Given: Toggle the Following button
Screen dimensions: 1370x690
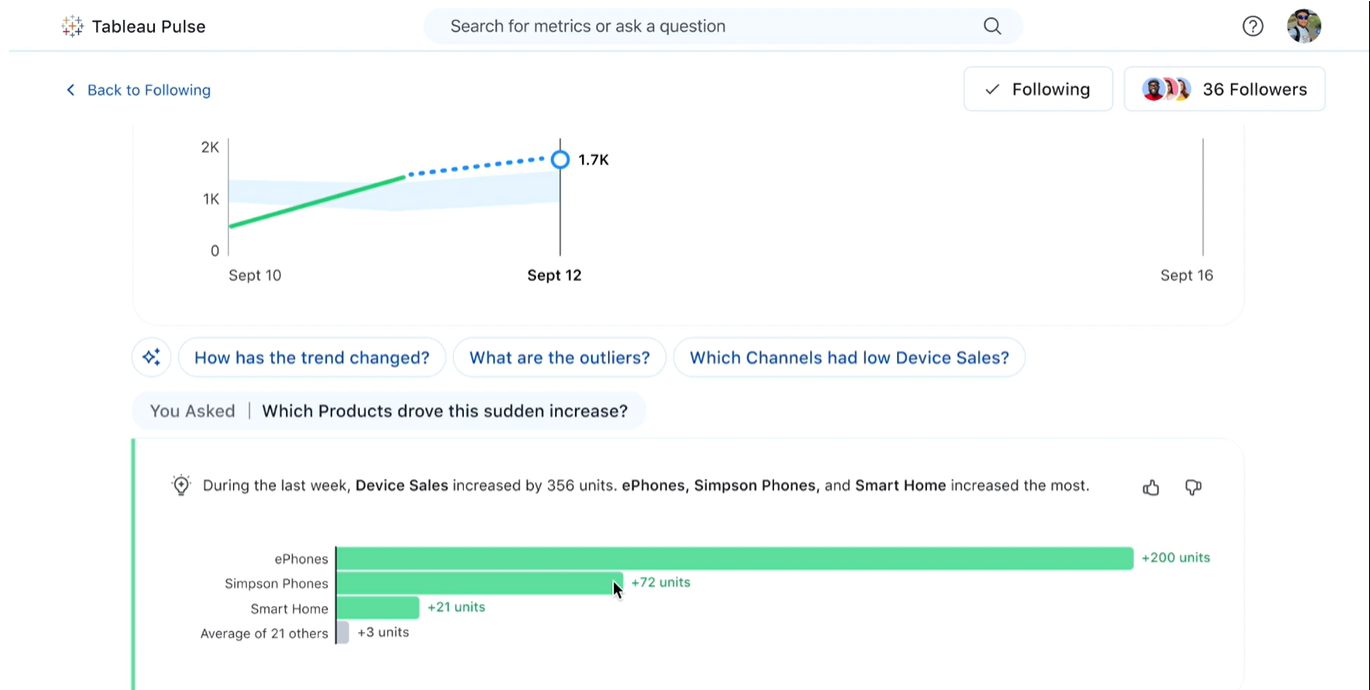Looking at the screenshot, I should tap(1037, 89).
